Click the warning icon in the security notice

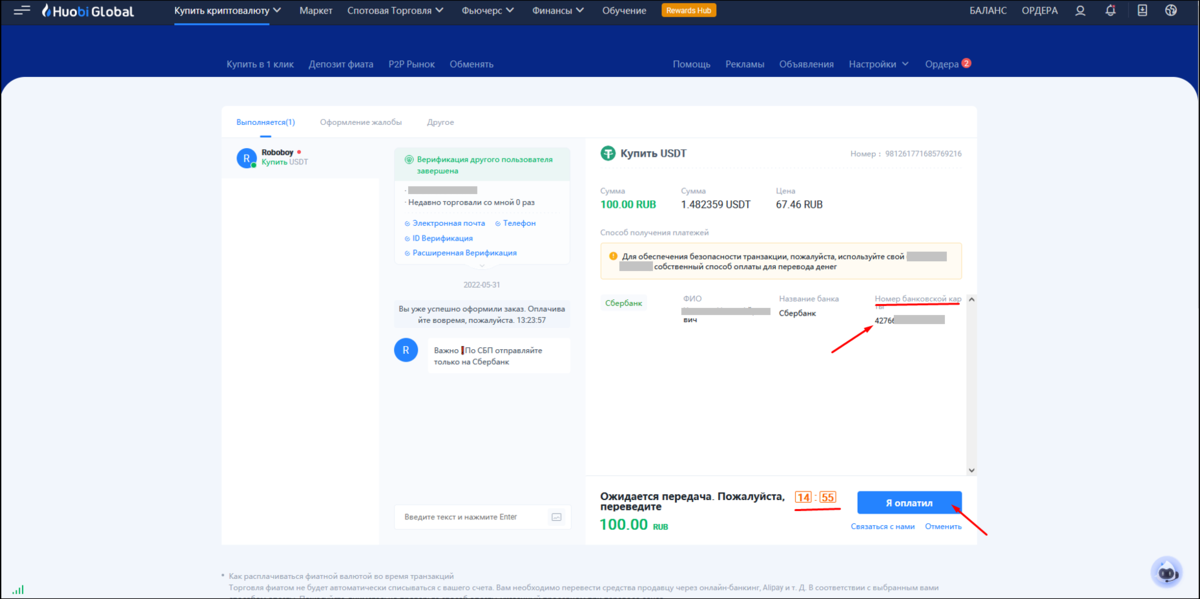point(614,257)
